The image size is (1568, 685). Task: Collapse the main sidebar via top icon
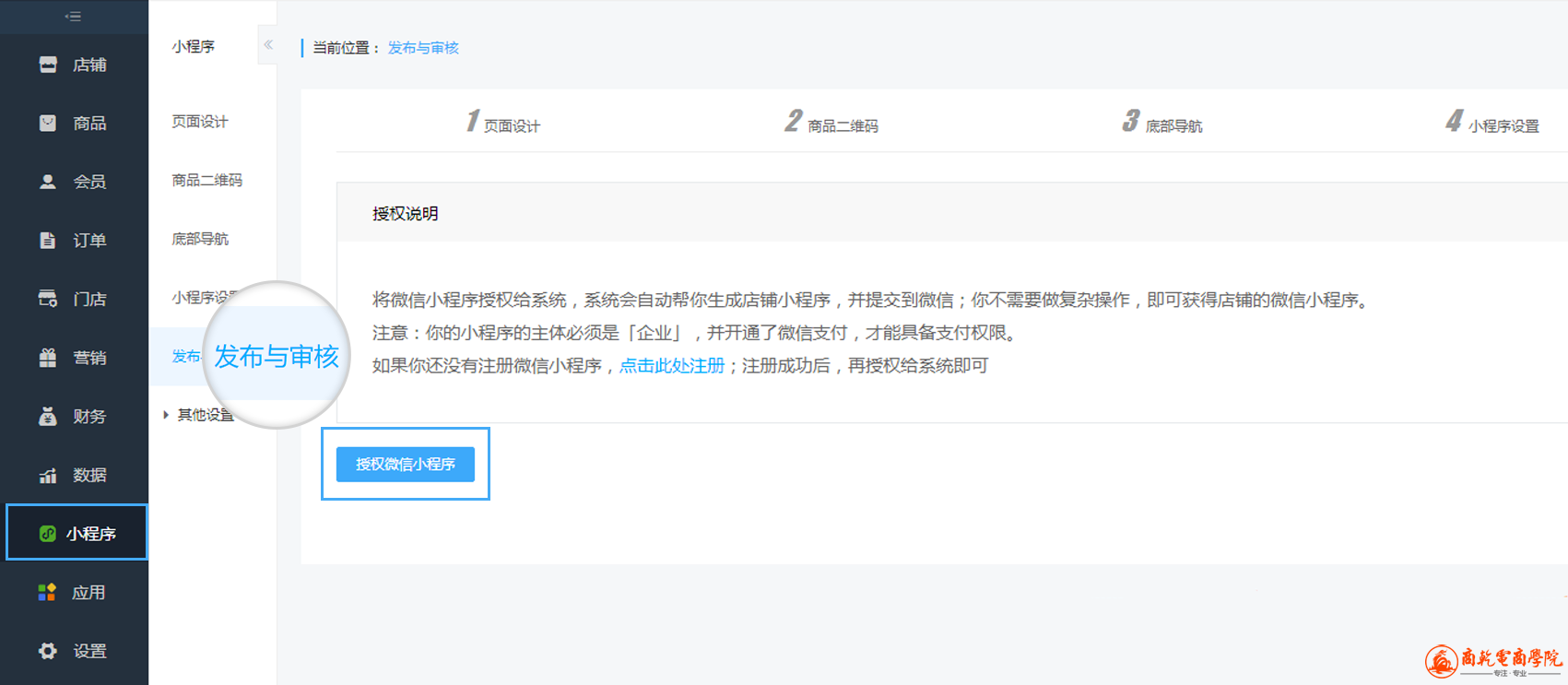coord(74,17)
